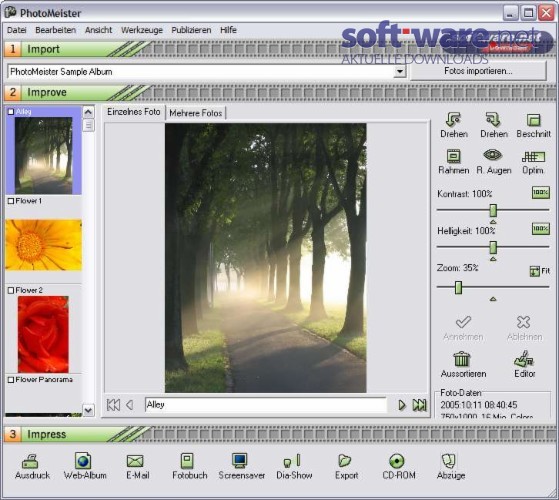Click the PhotoMeister title bar icon
Viewport: 559px width, 500px height.
(x=11, y=12)
